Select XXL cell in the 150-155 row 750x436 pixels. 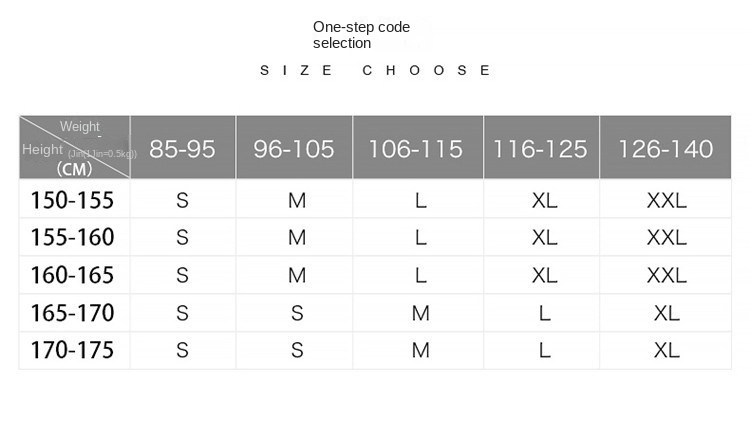666,200
